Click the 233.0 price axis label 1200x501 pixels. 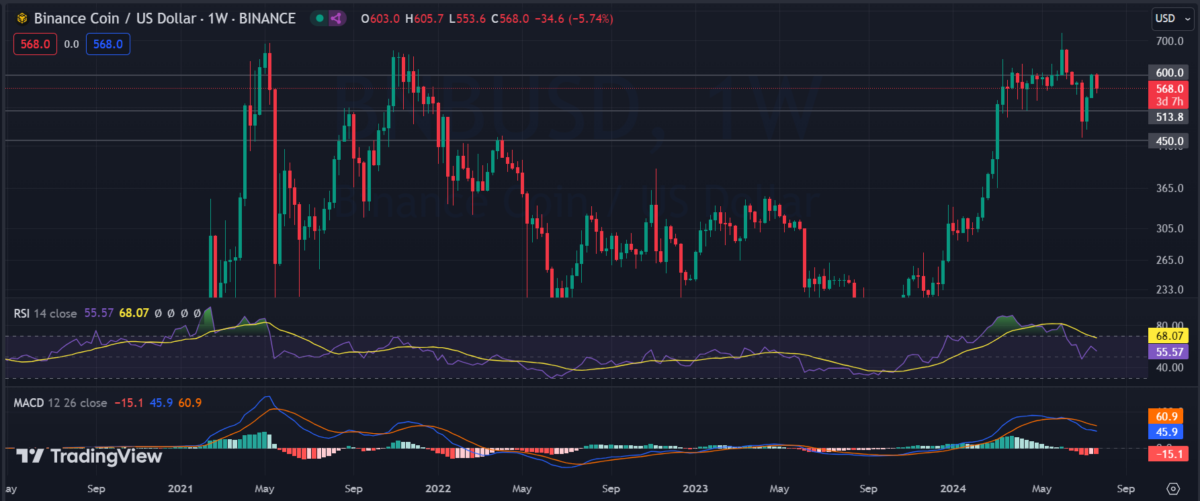click(x=1168, y=289)
